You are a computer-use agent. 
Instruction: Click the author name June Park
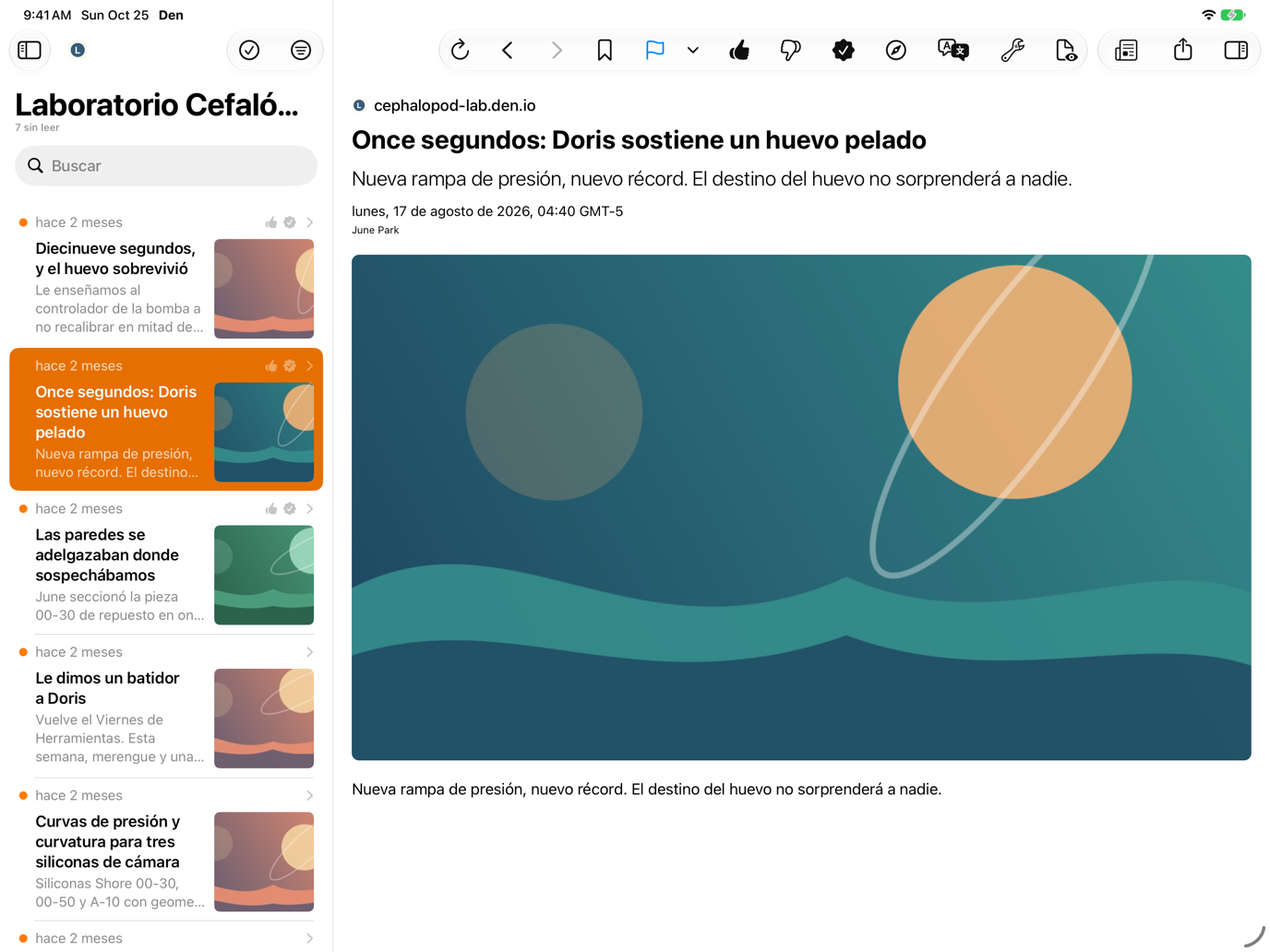pyautogui.click(x=375, y=231)
